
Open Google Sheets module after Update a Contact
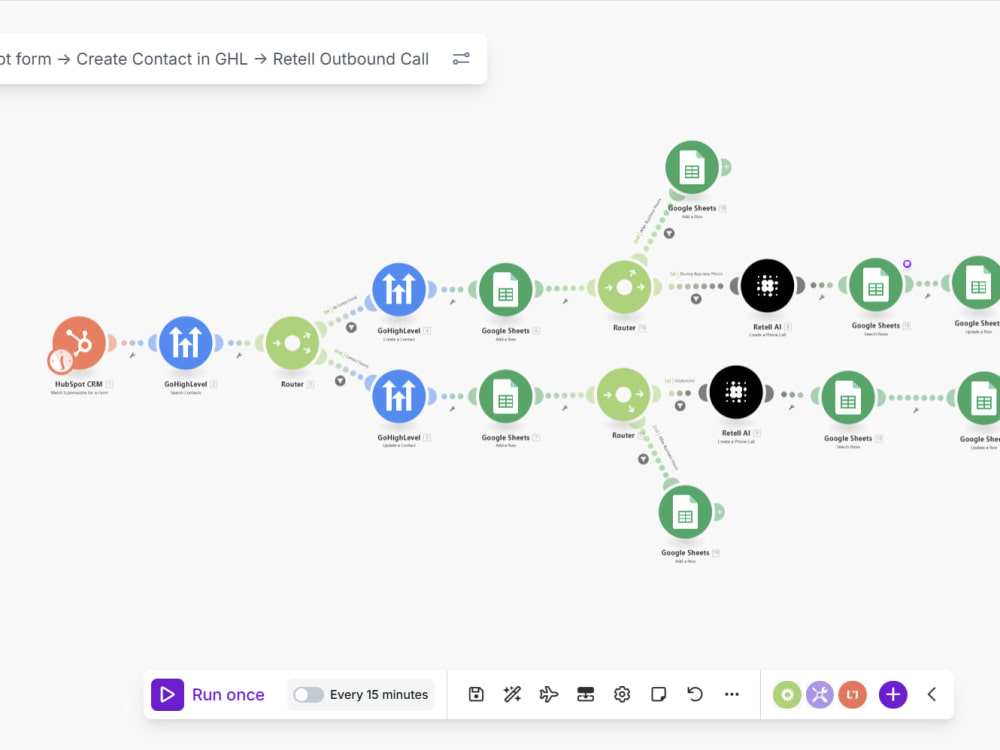[506, 397]
